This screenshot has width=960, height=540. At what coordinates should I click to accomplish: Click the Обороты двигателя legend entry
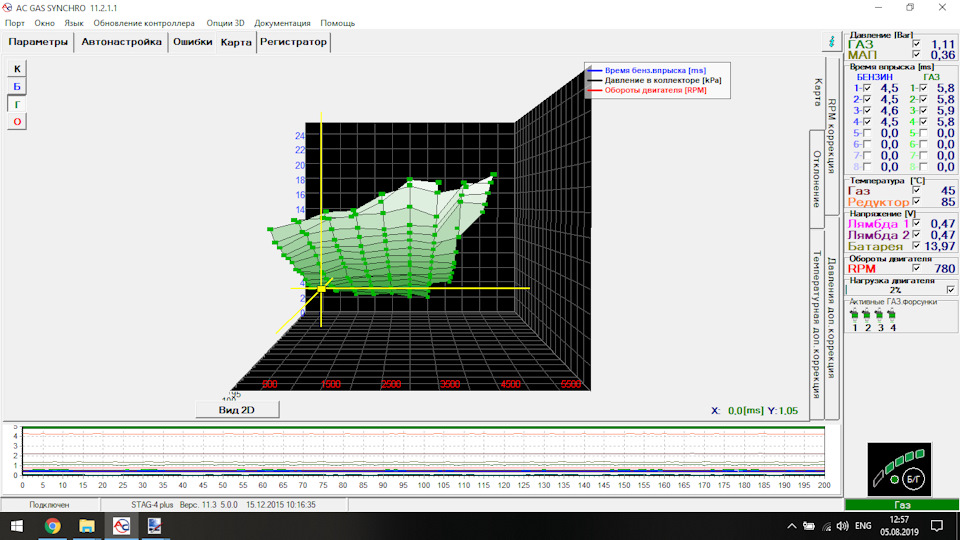655,90
